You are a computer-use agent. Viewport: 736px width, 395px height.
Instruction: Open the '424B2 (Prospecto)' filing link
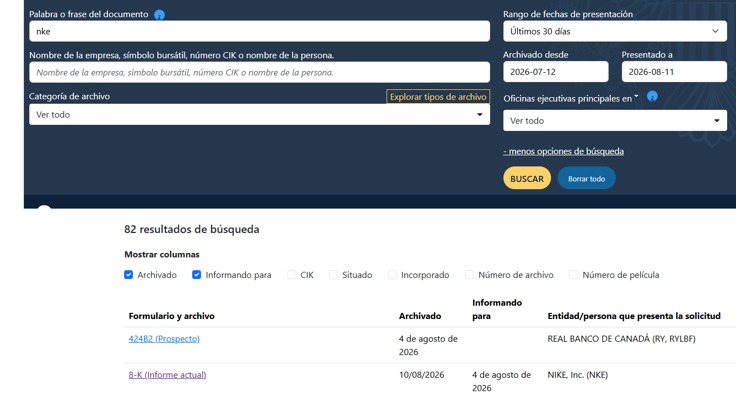tap(164, 339)
